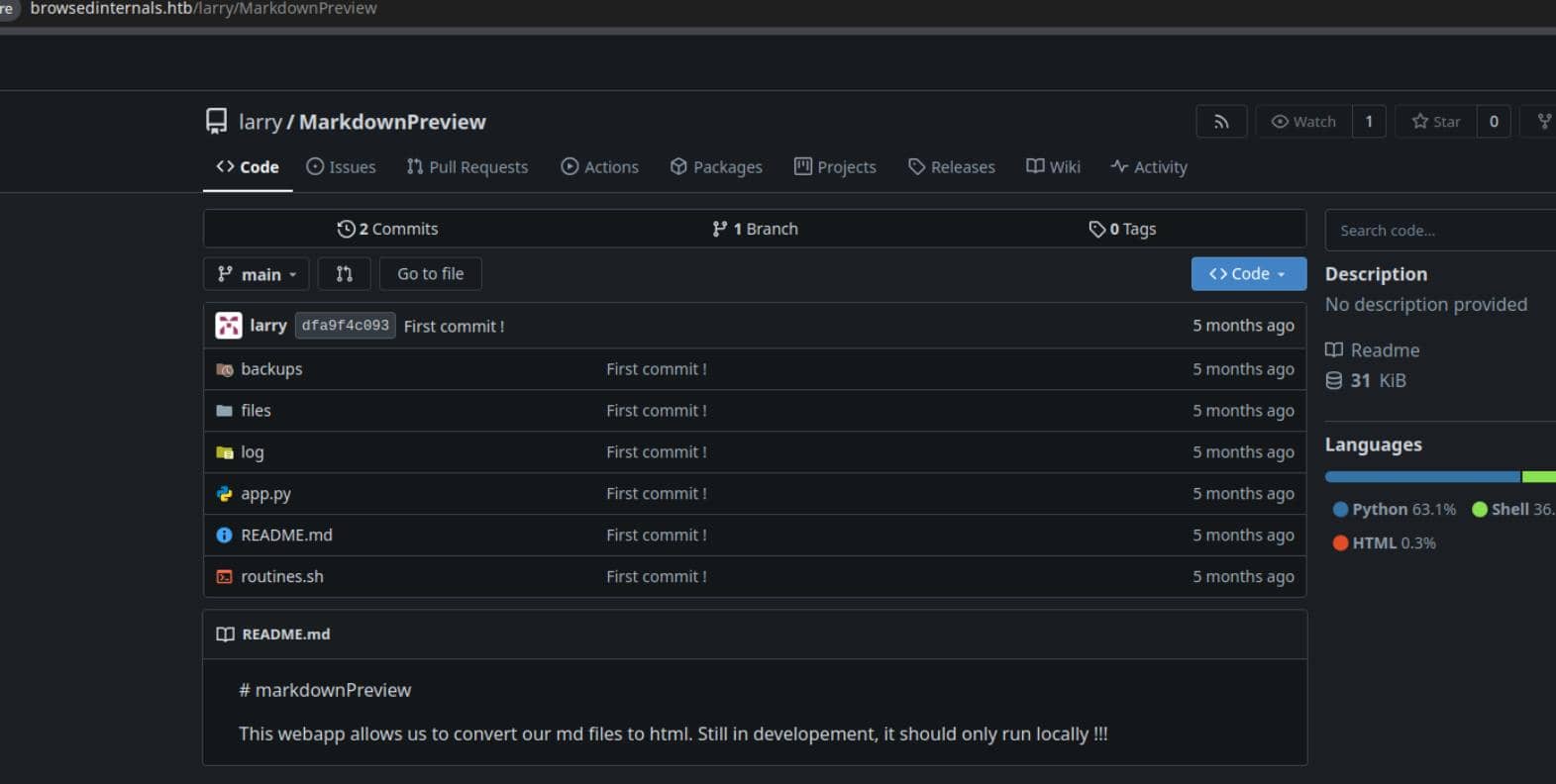
Task: Click the backups folder icon
Action: (x=225, y=369)
